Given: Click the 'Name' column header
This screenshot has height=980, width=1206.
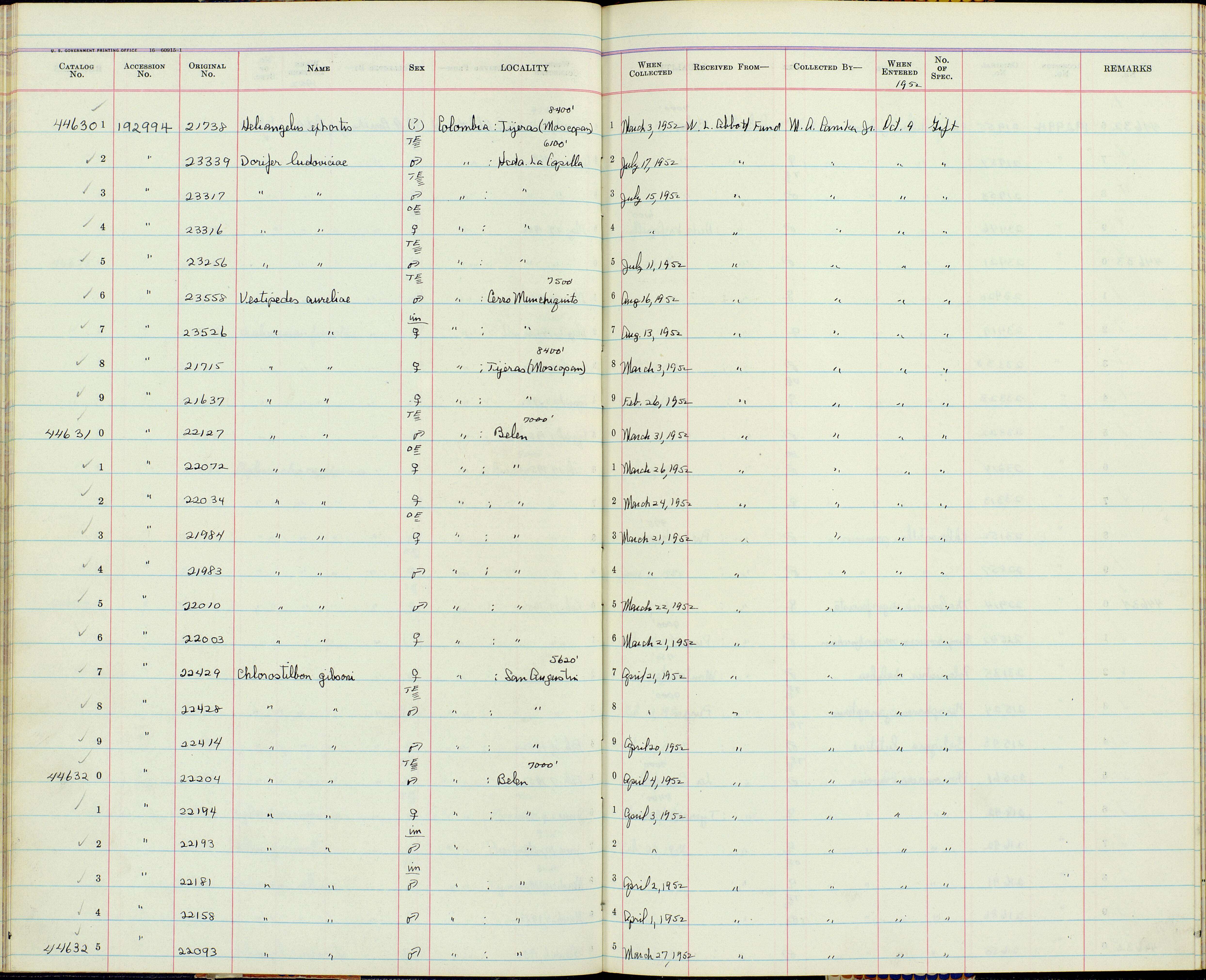Looking at the screenshot, I should [x=319, y=68].
